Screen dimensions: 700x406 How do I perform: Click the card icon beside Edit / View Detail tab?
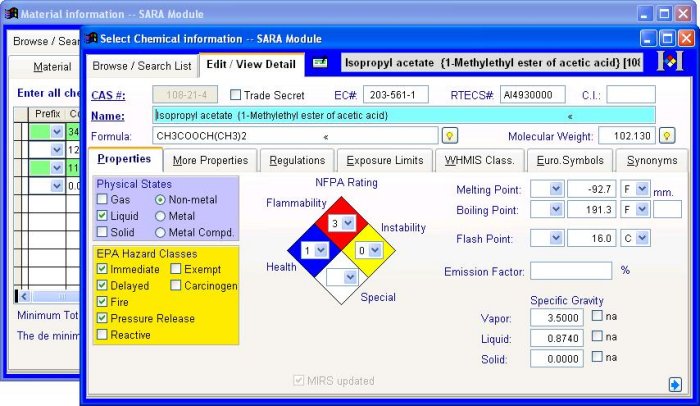pos(320,63)
